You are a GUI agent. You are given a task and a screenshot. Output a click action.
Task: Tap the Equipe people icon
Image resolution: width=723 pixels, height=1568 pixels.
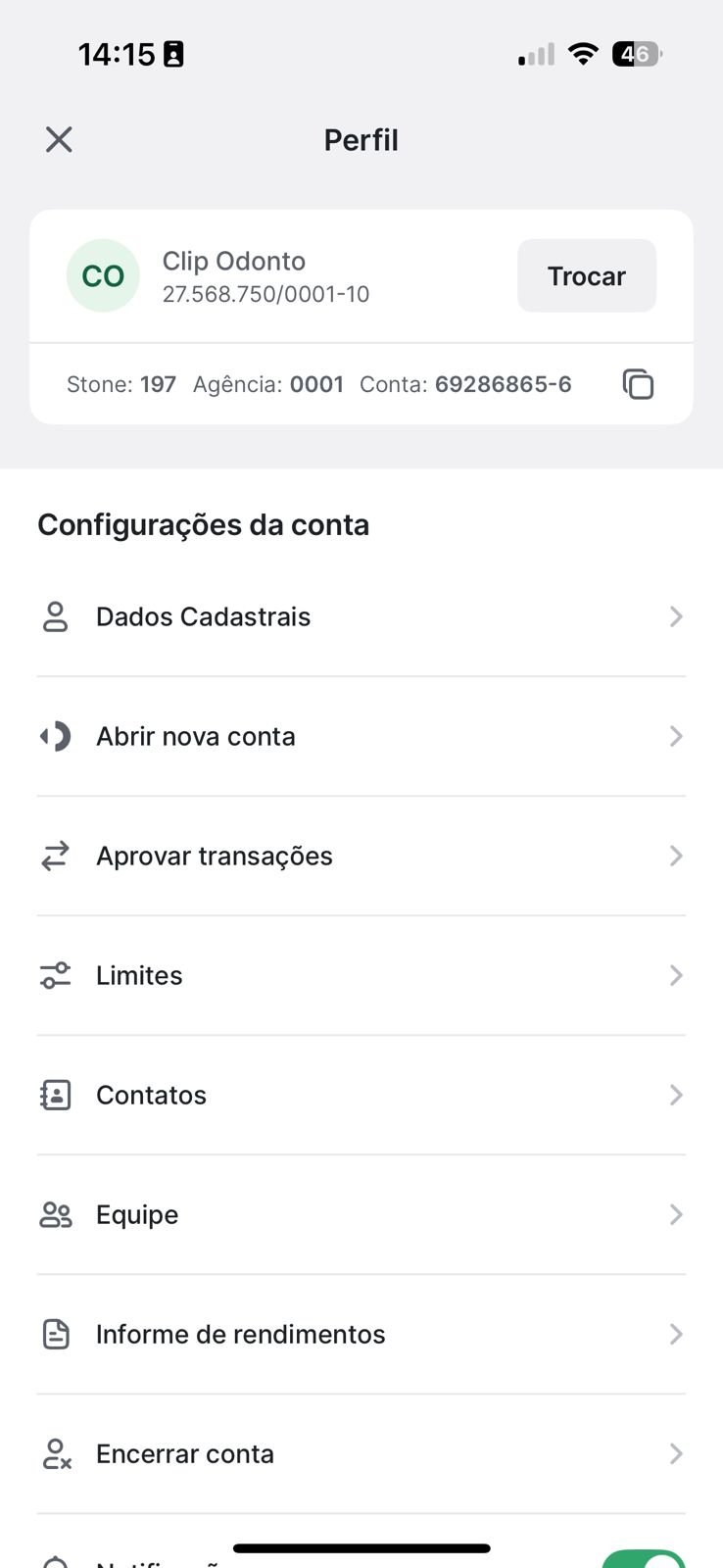click(x=55, y=1215)
